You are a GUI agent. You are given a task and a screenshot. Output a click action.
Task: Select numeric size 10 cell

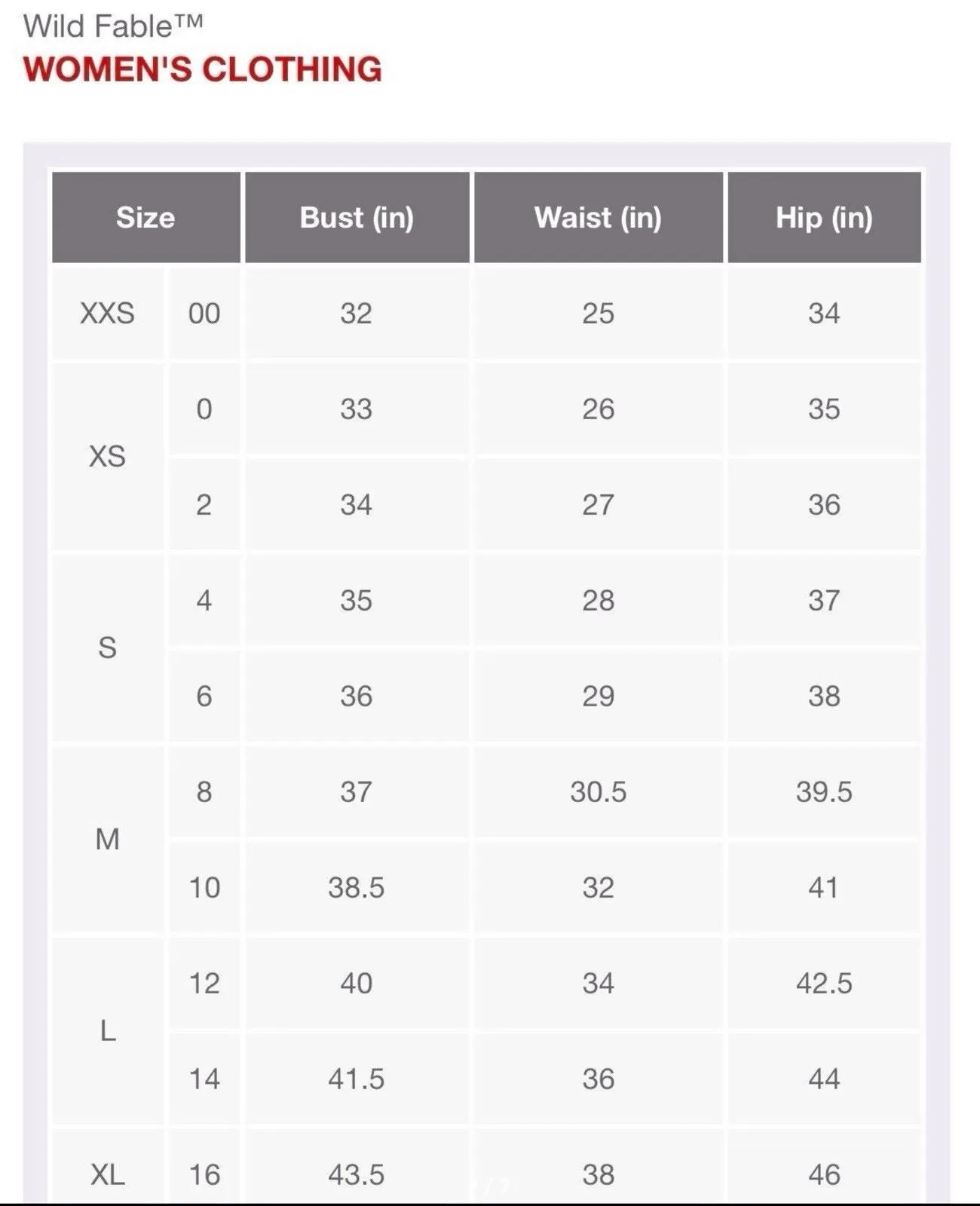[204, 887]
